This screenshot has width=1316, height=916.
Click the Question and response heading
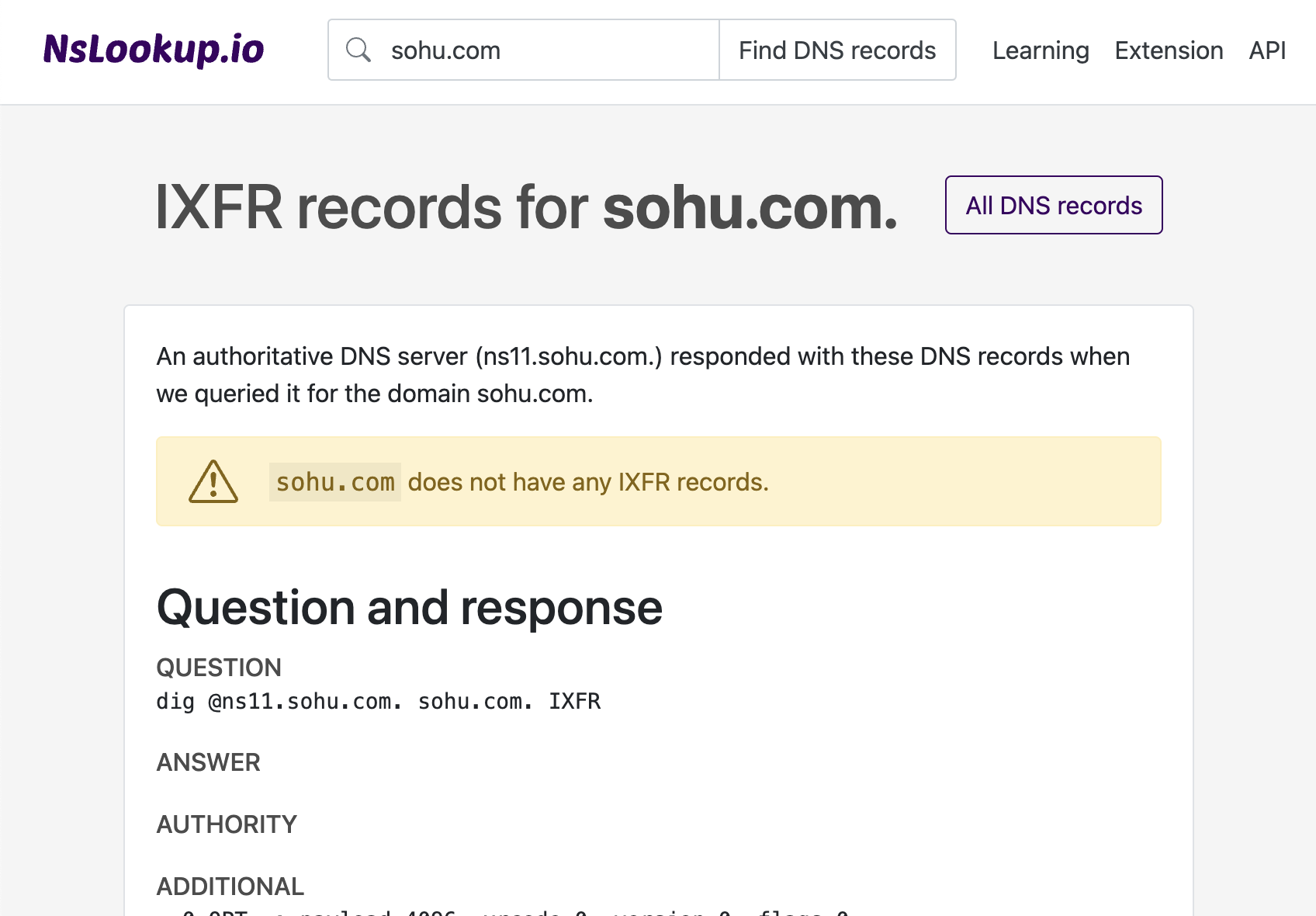click(409, 608)
